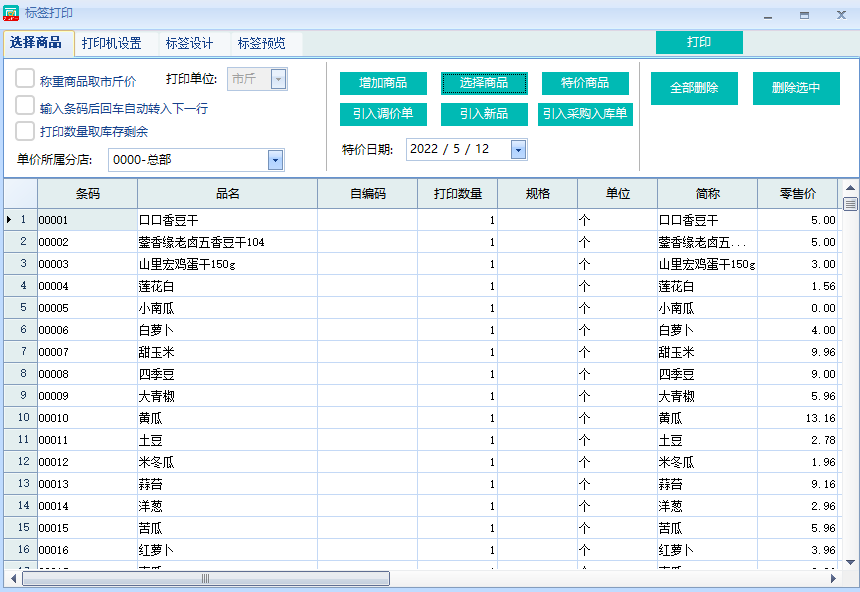Enable 称重商品取市斤价 checkbox

pyautogui.click(x=25, y=79)
